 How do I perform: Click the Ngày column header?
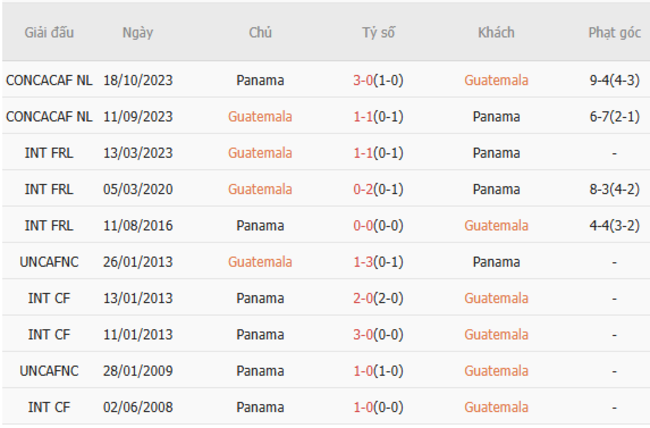point(138,32)
